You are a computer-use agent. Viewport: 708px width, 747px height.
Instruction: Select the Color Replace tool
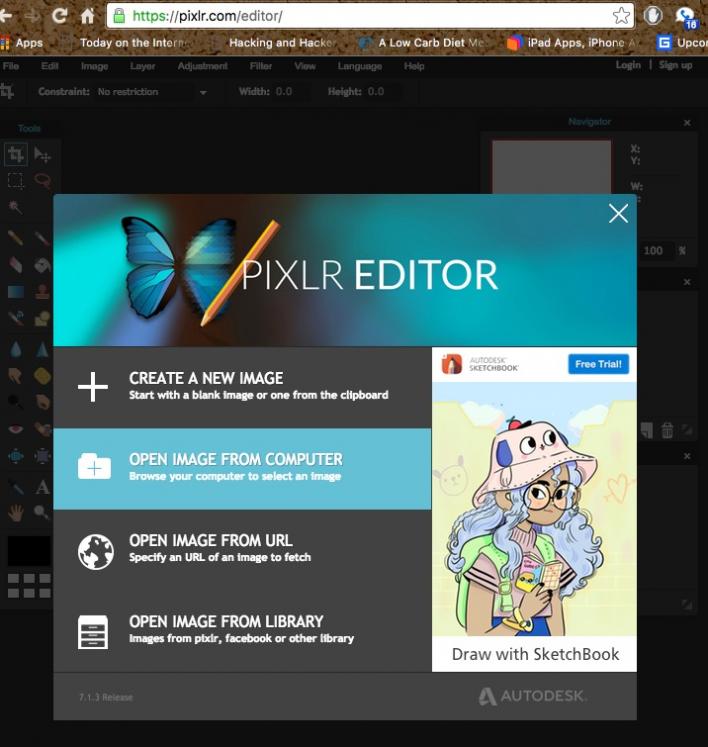click(x=15, y=318)
